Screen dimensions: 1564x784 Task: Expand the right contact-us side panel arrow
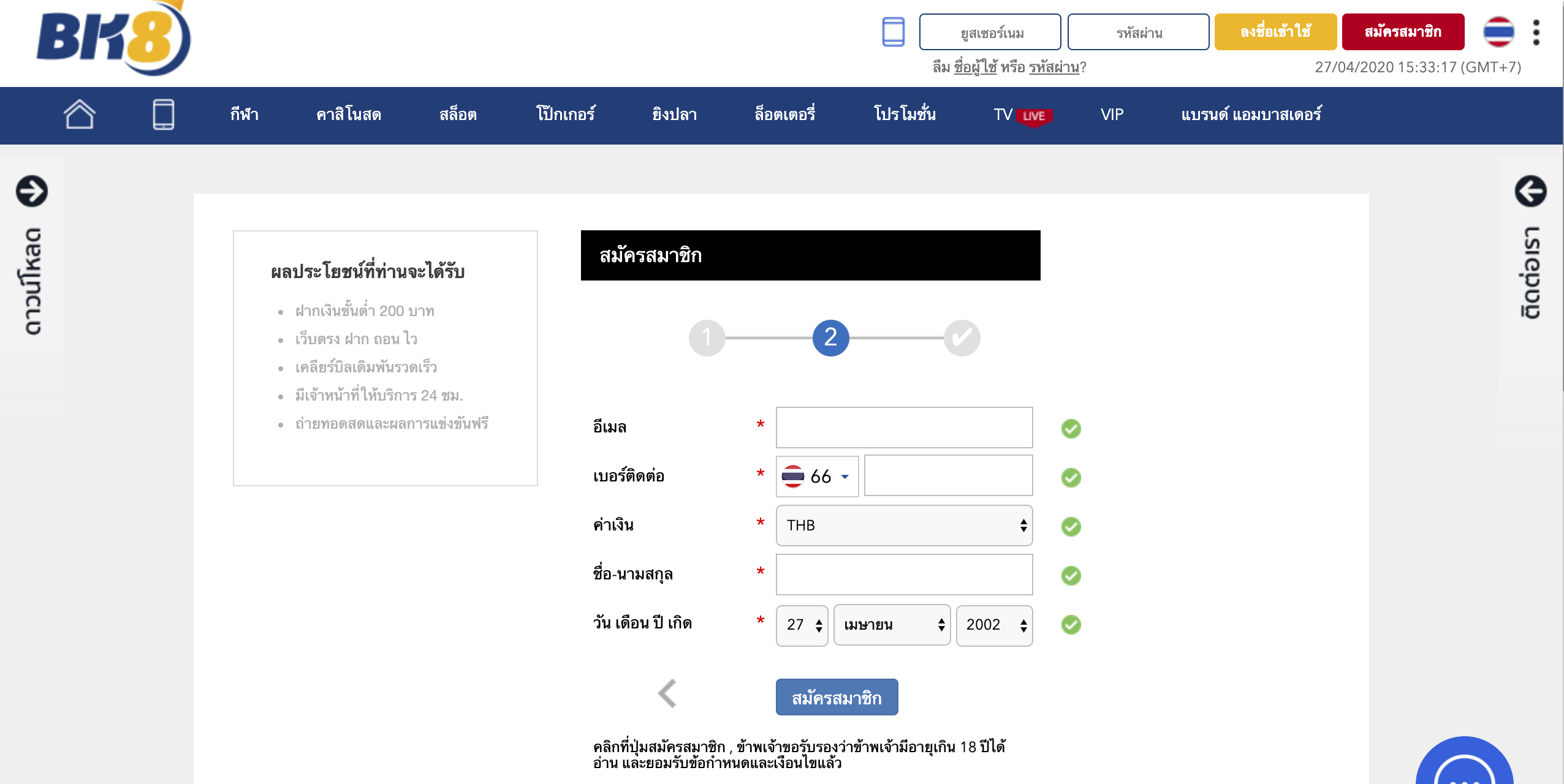[x=1530, y=191]
